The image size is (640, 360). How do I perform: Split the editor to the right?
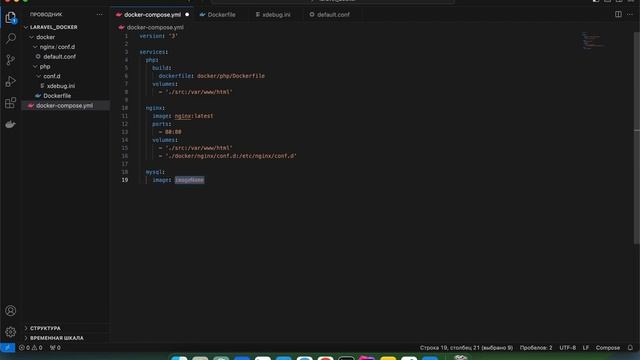[x=618, y=14]
